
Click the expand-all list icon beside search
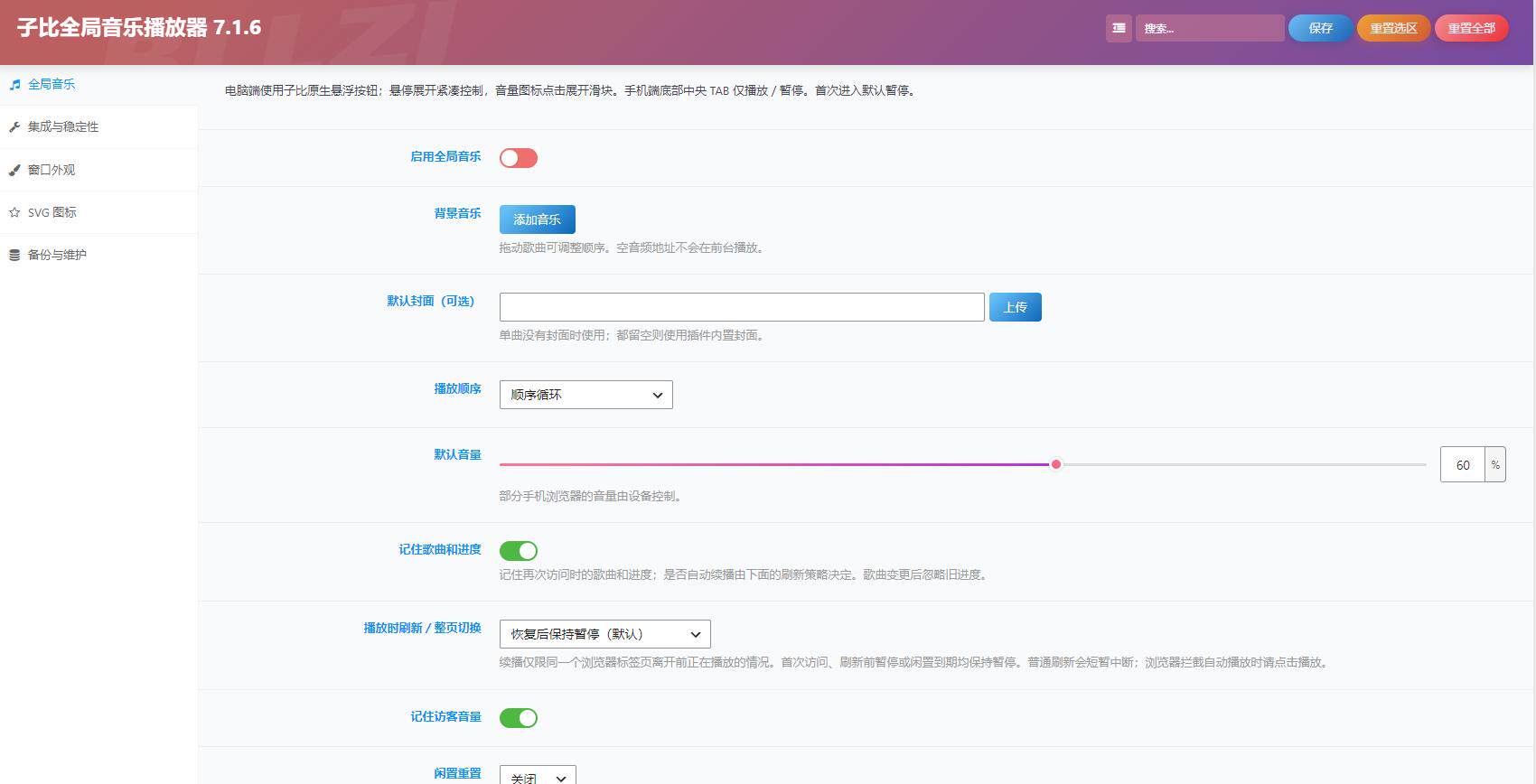coord(1119,28)
